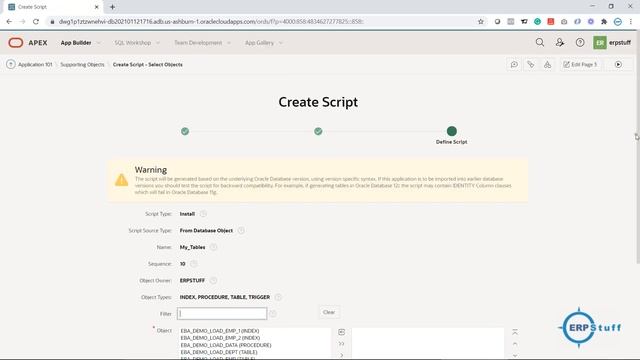This screenshot has height=360, width=640.
Task: Show help for Sequence field
Action: tap(194, 264)
